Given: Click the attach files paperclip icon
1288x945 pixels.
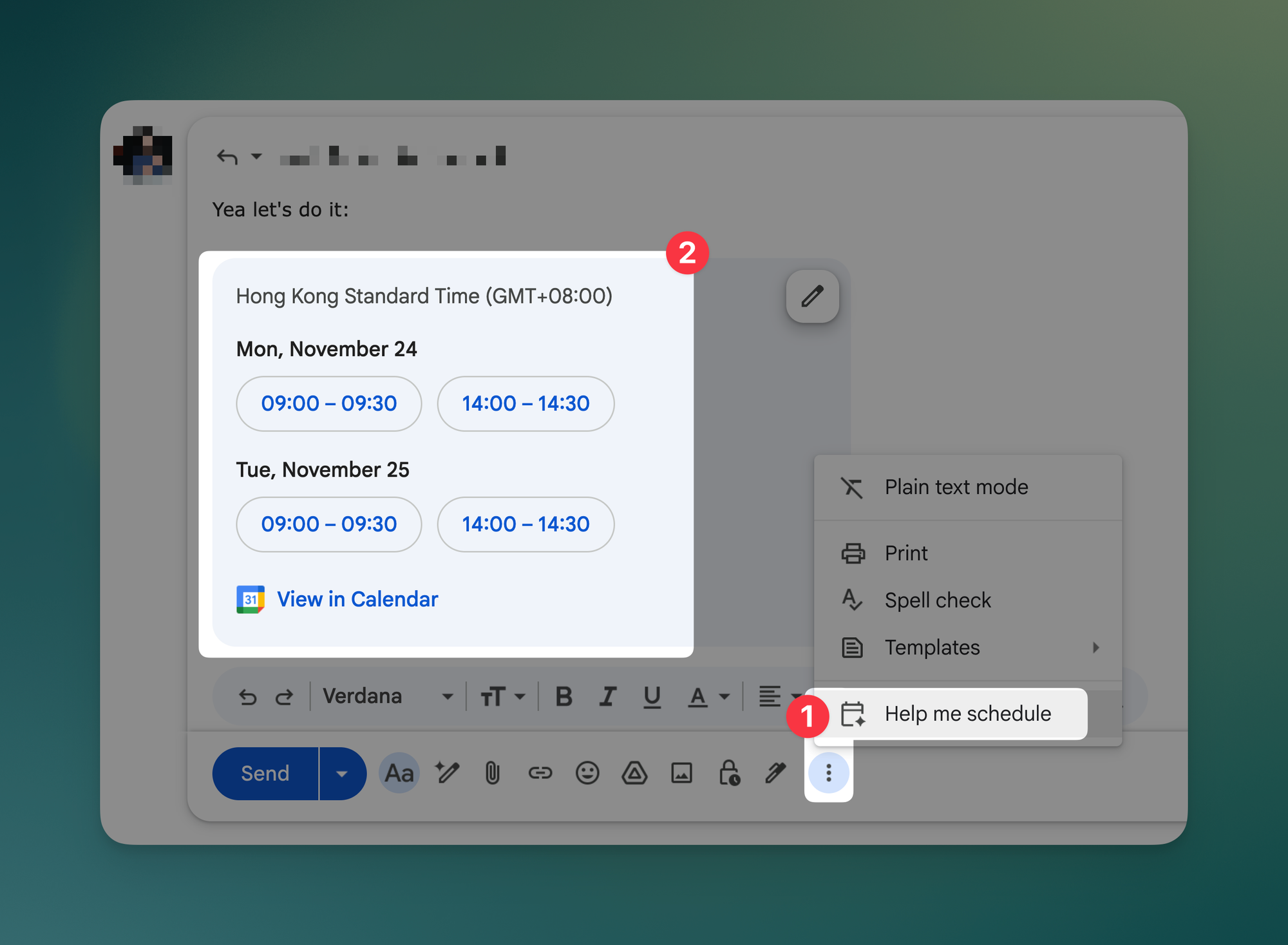Looking at the screenshot, I should 492,773.
